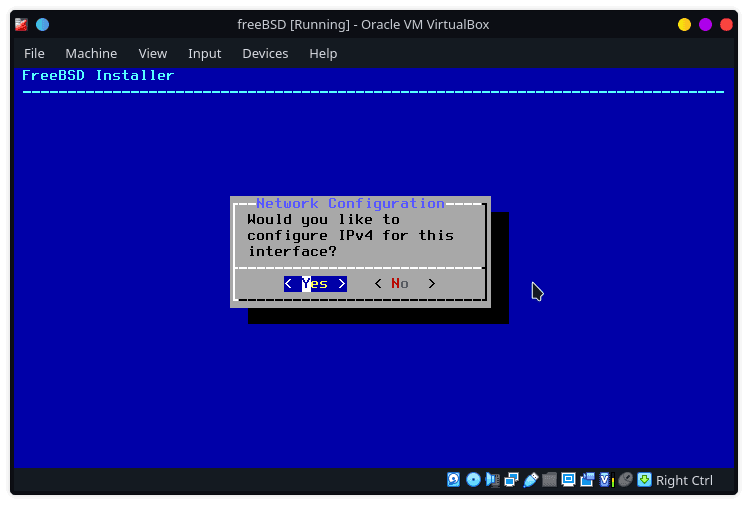
Task: Click the mouse integration status icon
Action: [x=625, y=480]
